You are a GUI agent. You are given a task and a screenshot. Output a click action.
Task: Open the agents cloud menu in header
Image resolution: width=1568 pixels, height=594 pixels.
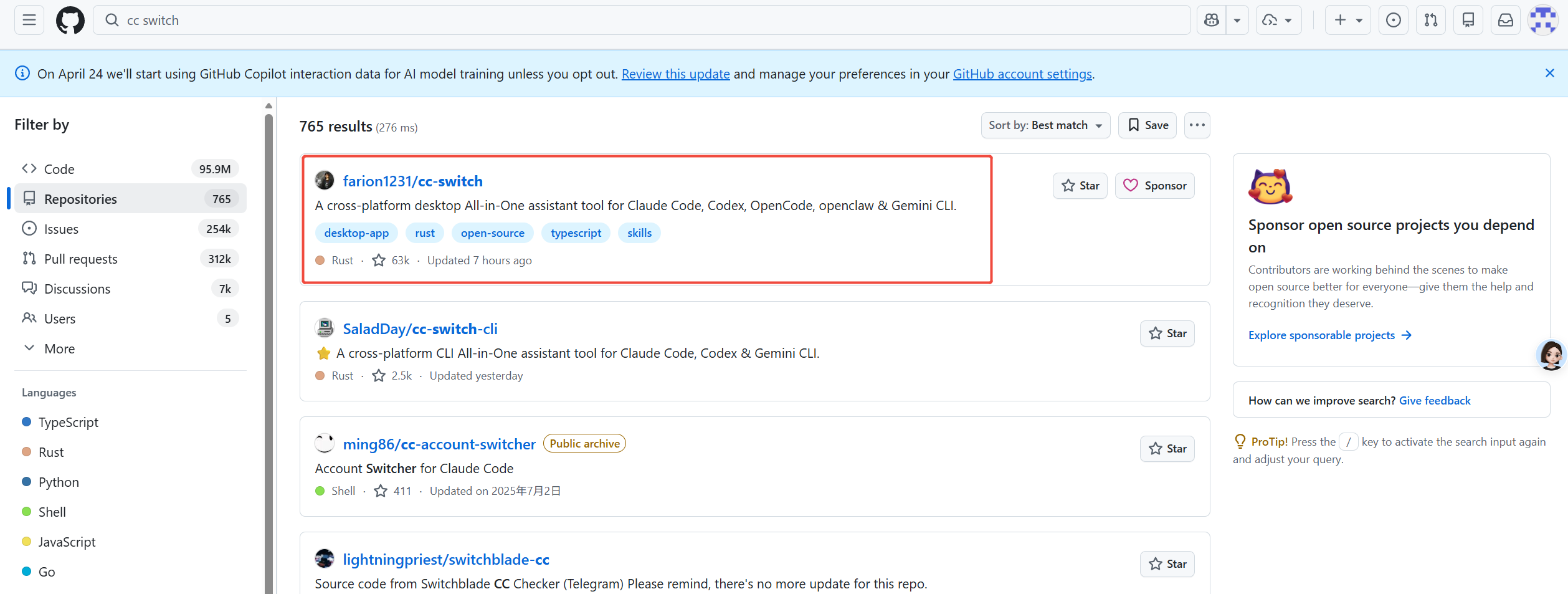1278,20
